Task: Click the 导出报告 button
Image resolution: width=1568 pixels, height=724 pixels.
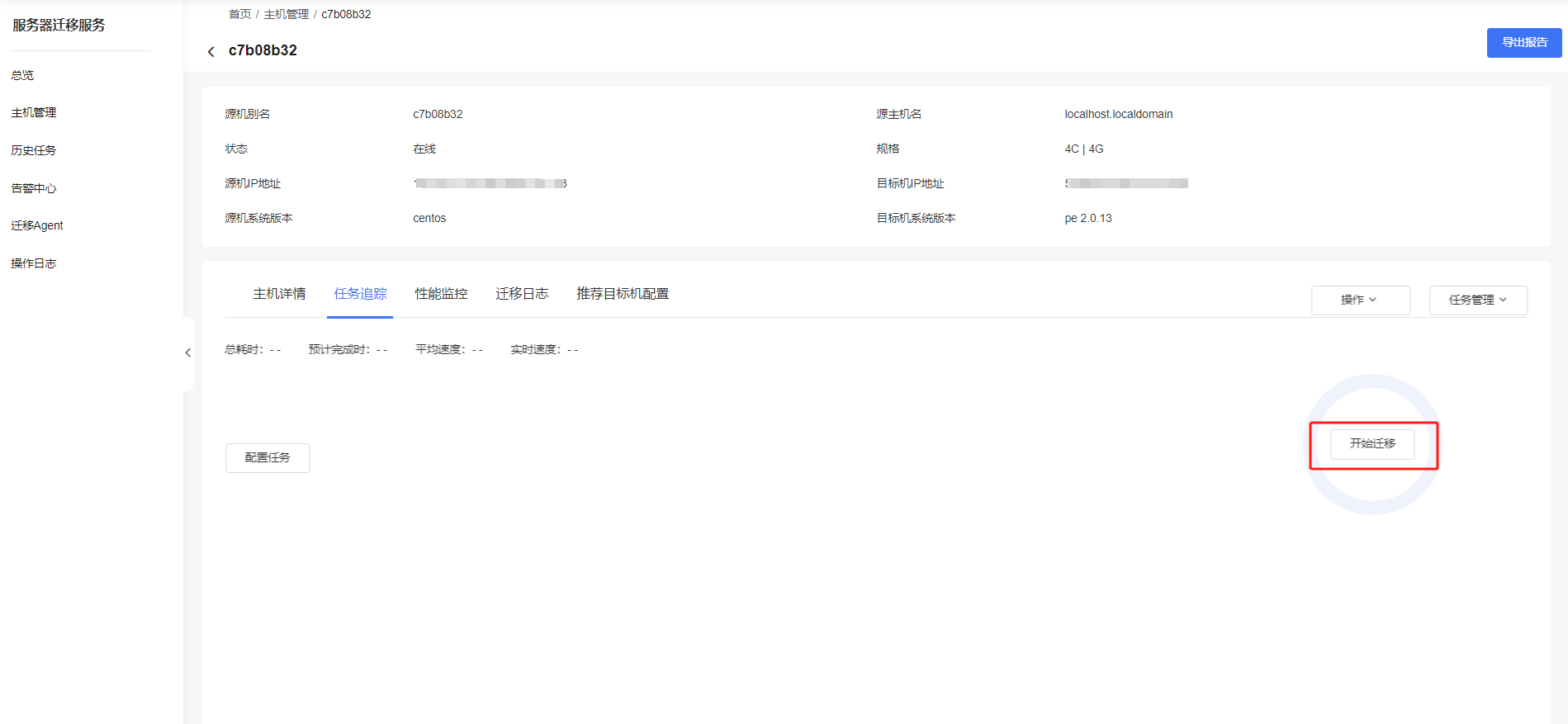Action: coord(1524,43)
